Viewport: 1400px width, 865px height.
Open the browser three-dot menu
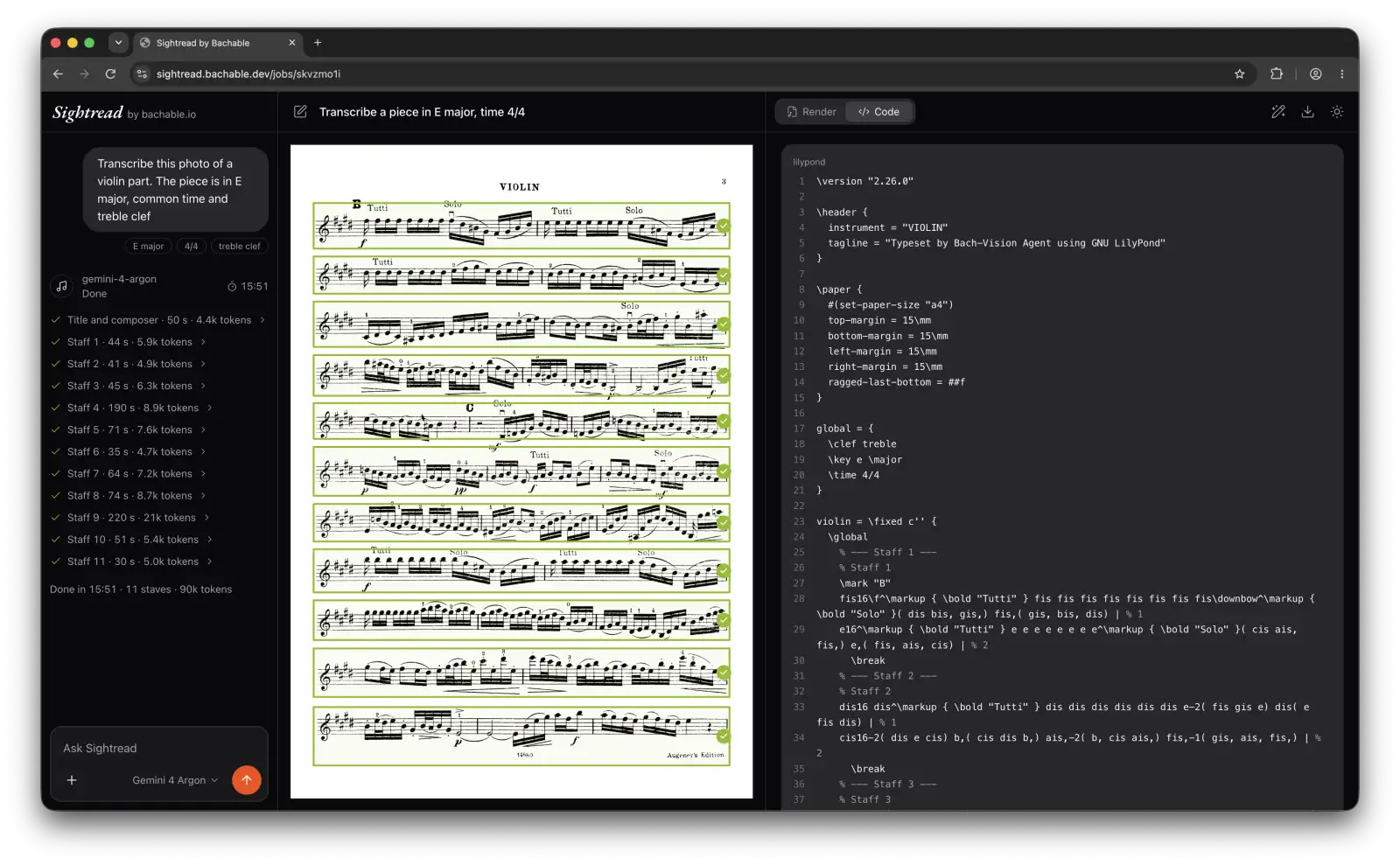click(x=1341, y=74)
